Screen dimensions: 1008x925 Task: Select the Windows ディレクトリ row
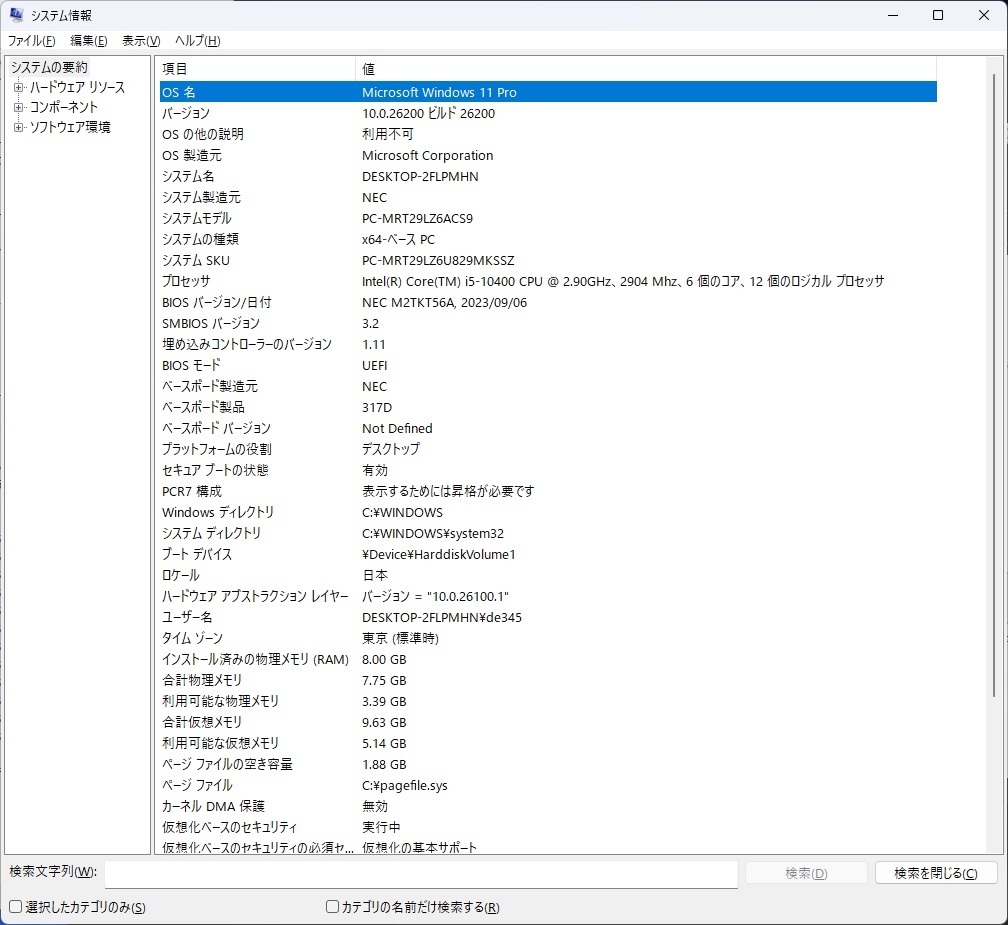548,512
